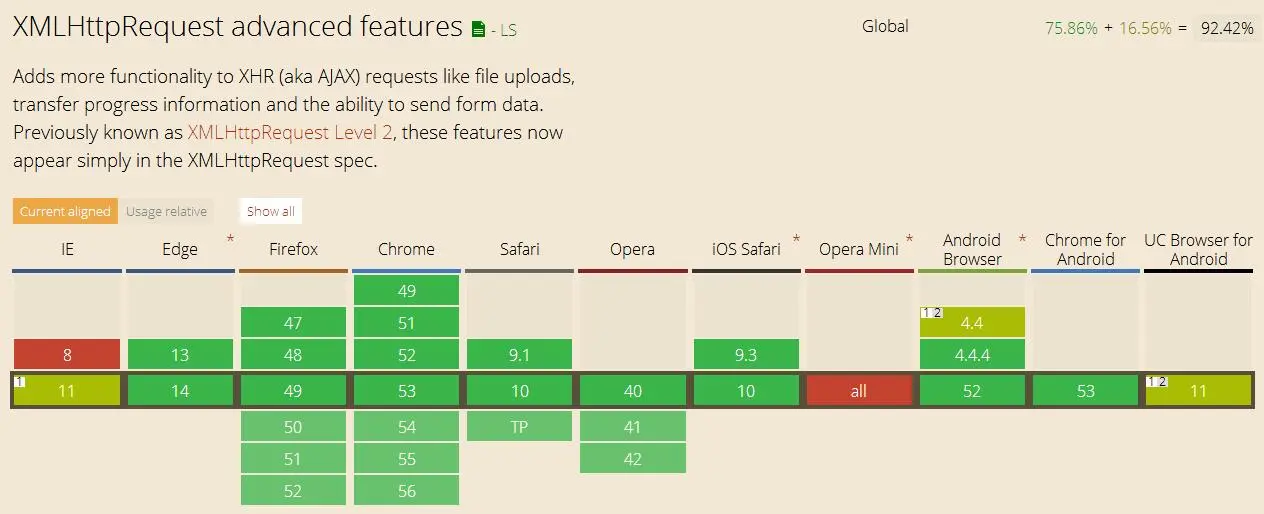Click the red IE 8 cell
The image size is (1264, 514).
point(66,355)
